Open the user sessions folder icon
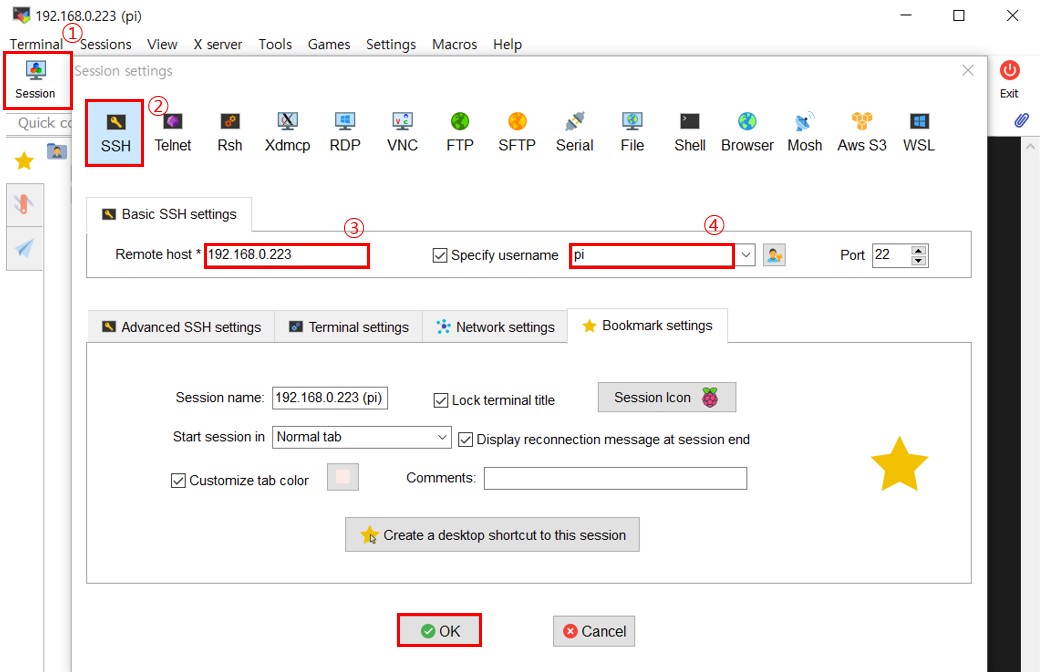 [x=57, y=151]
